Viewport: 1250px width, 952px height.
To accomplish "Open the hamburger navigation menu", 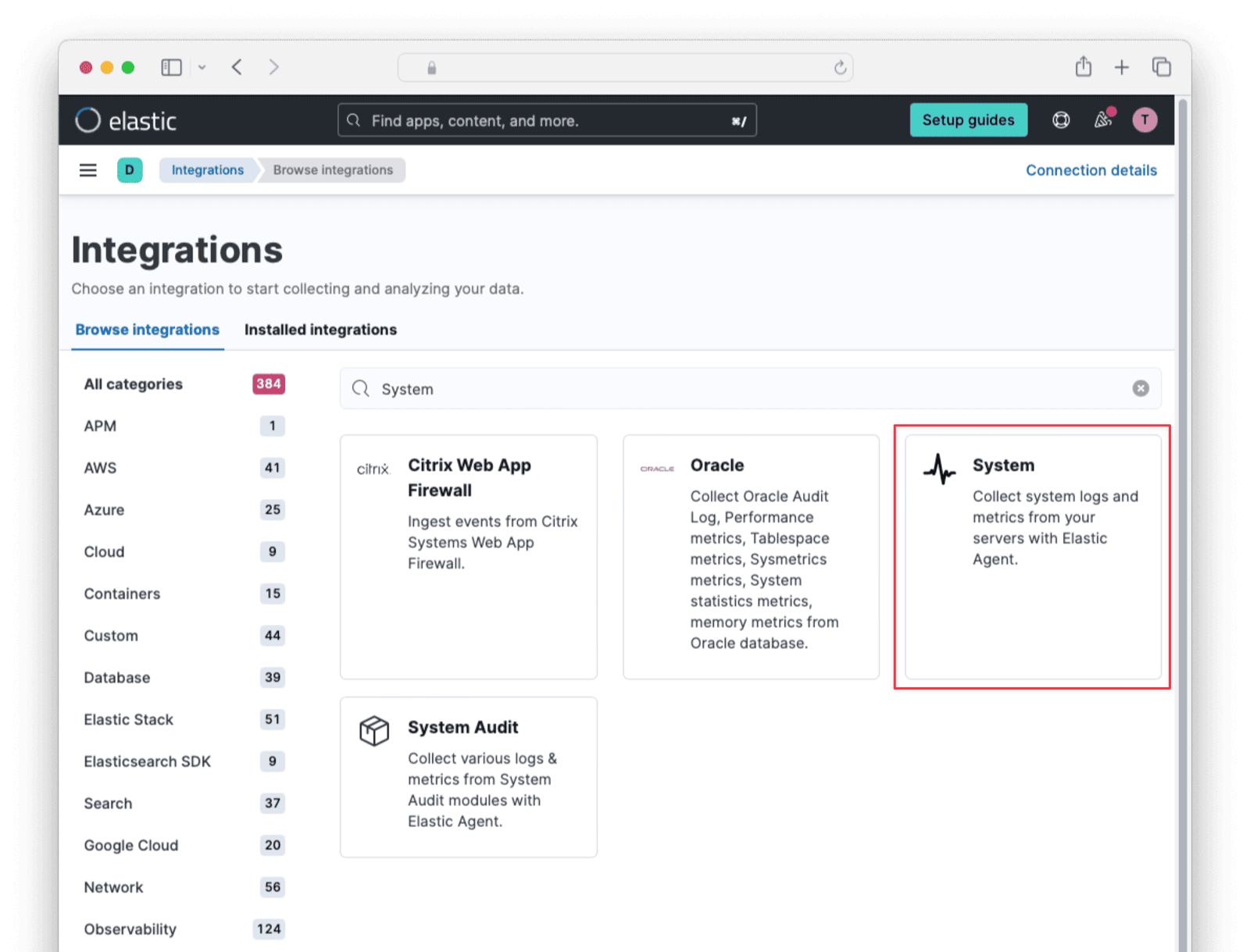I will point(88,170).
